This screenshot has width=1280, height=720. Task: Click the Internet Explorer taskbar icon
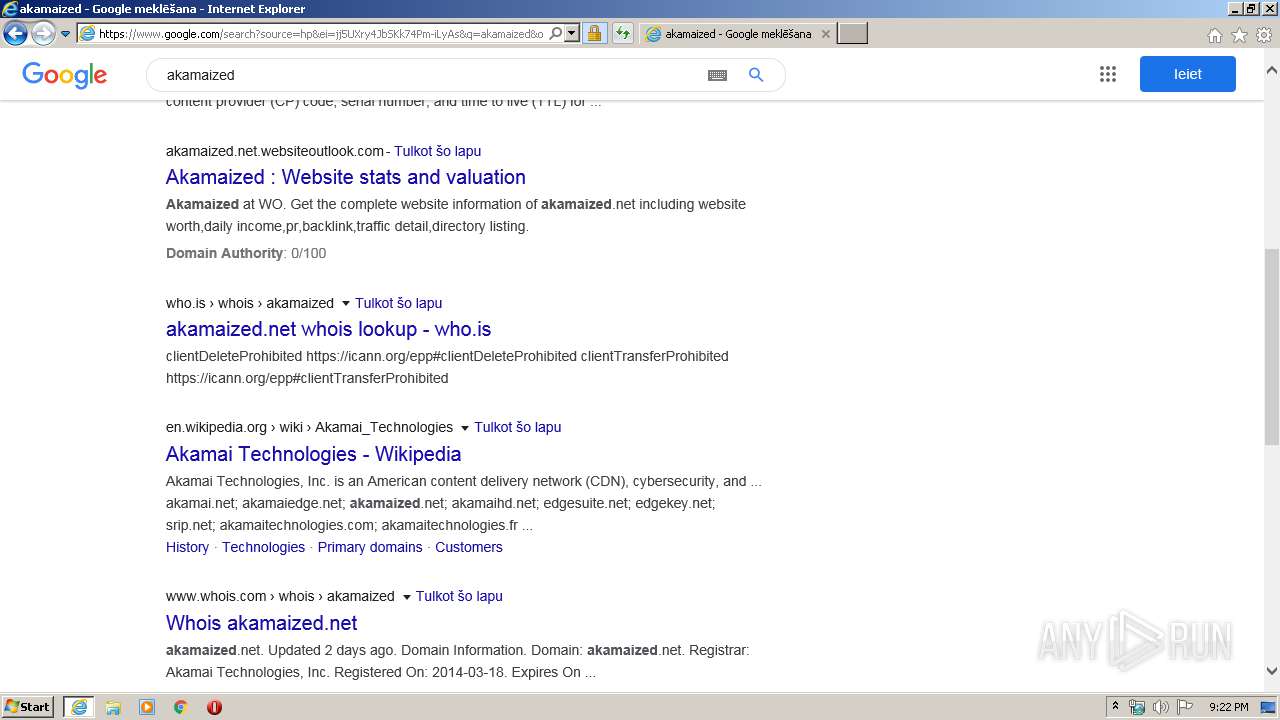(79, 707)
